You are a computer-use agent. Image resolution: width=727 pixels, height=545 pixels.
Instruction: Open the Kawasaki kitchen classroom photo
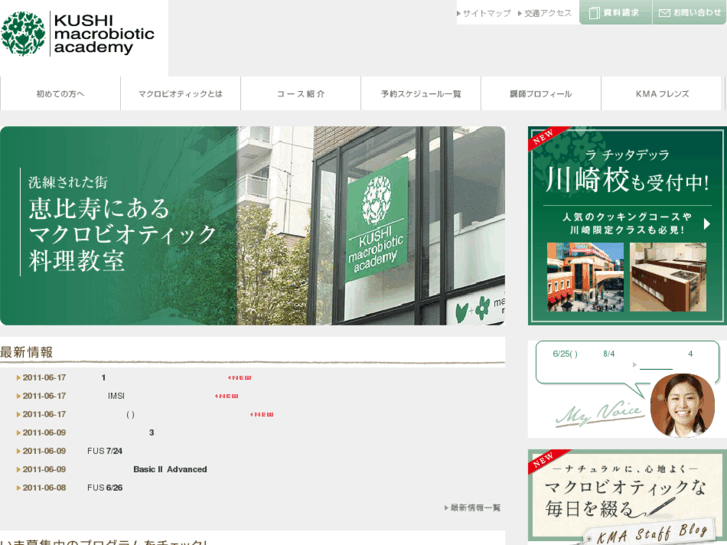pyautogui.click(x=668, y=277)
